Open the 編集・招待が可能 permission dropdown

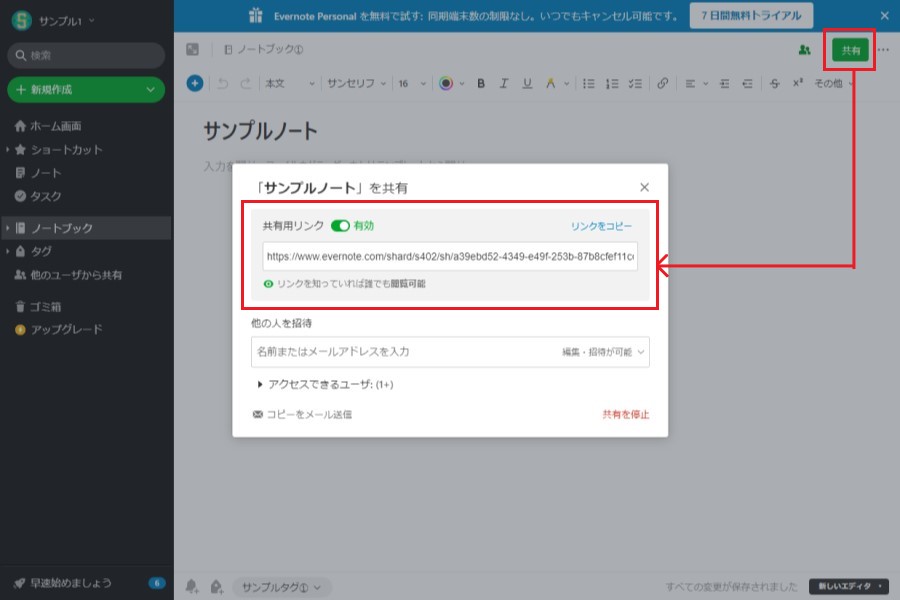pyautogui.click(x=603, y=352)
